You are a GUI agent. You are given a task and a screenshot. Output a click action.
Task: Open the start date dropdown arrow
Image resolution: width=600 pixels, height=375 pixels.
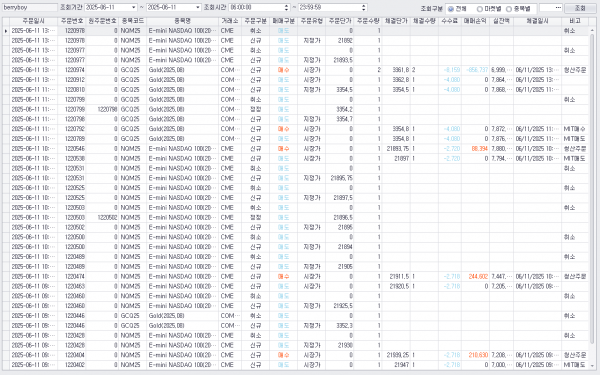tap(134, 7)
